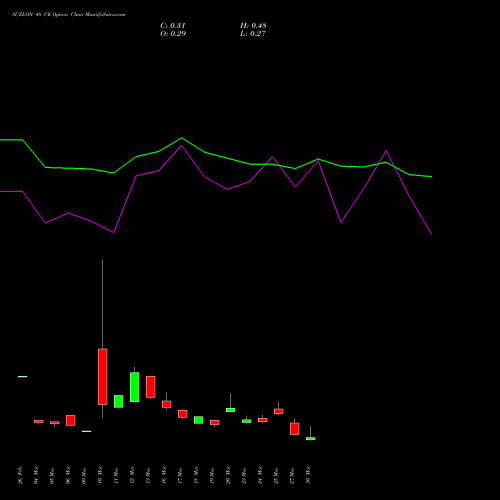Select the small red 04 Mar candlestick
This screenshot has width=500, height=500.
39,421
